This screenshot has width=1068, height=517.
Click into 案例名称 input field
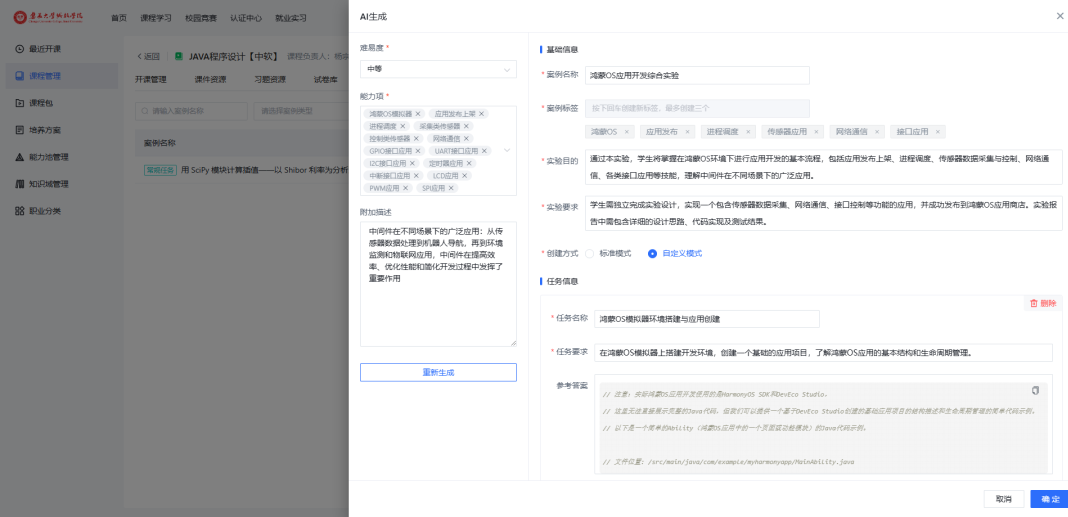click(x=697, y=76)
